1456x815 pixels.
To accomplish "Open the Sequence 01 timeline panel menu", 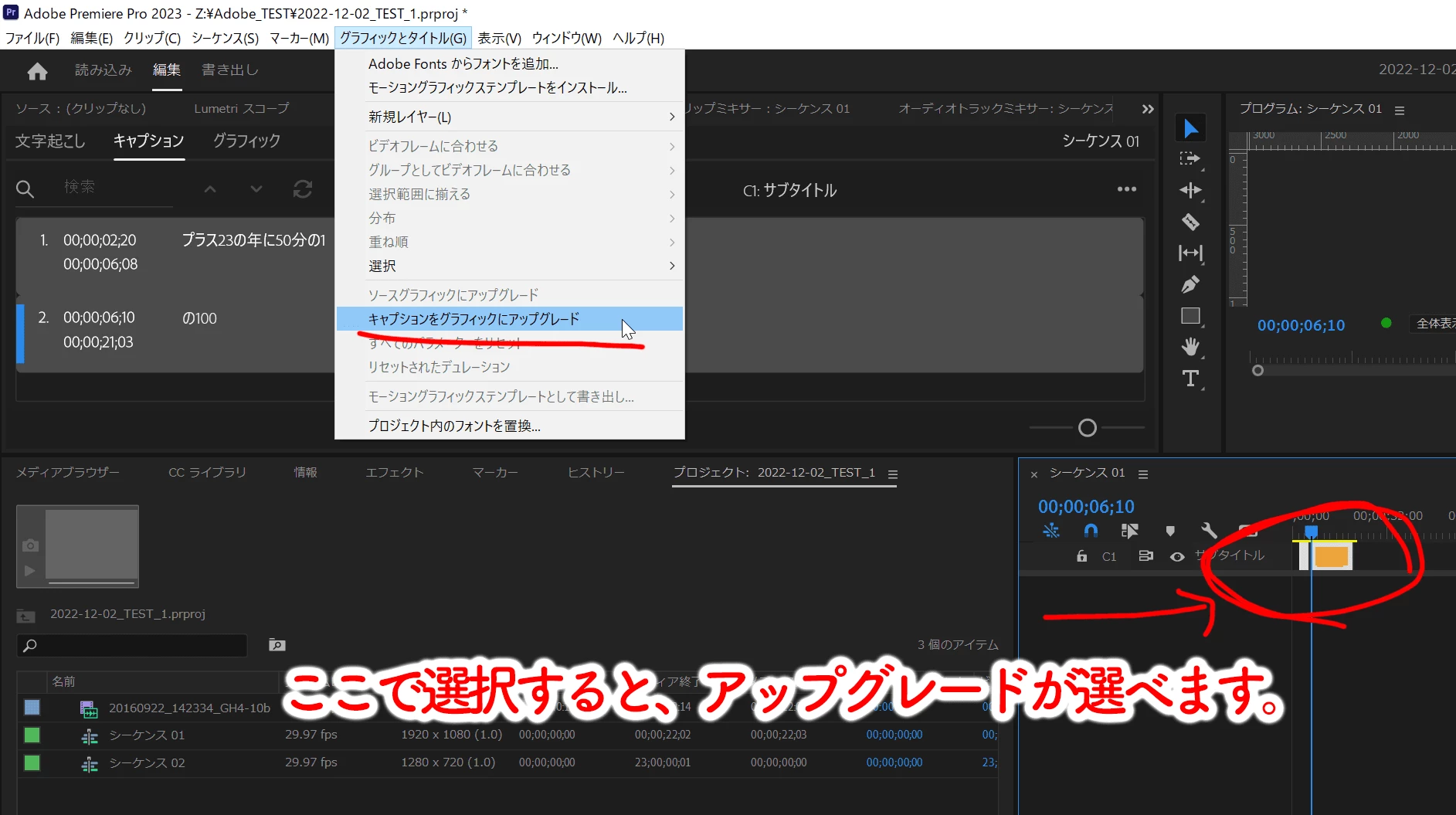I will pos(1143,474).
